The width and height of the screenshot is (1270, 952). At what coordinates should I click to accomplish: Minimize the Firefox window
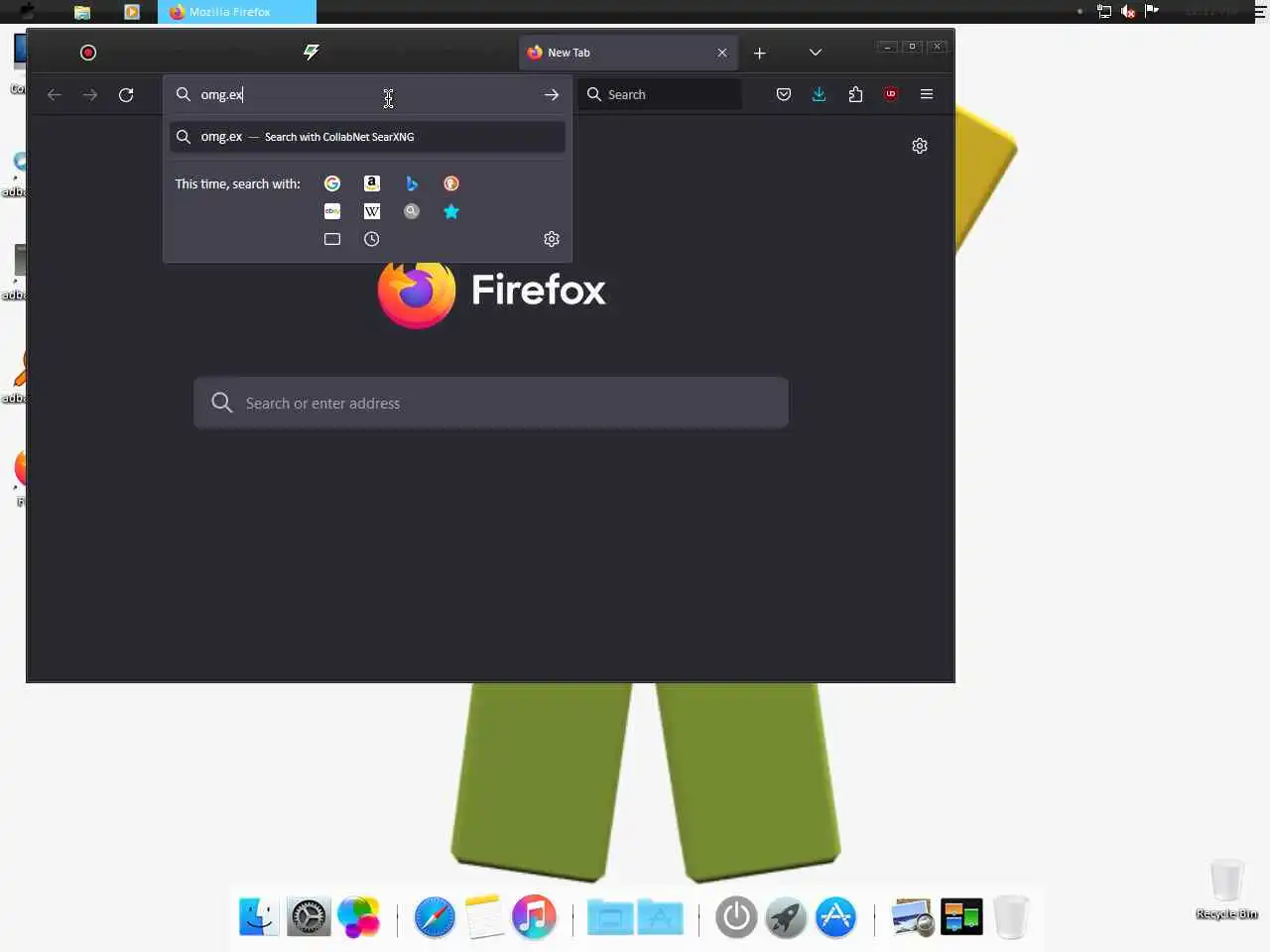(x=888, y=47)
